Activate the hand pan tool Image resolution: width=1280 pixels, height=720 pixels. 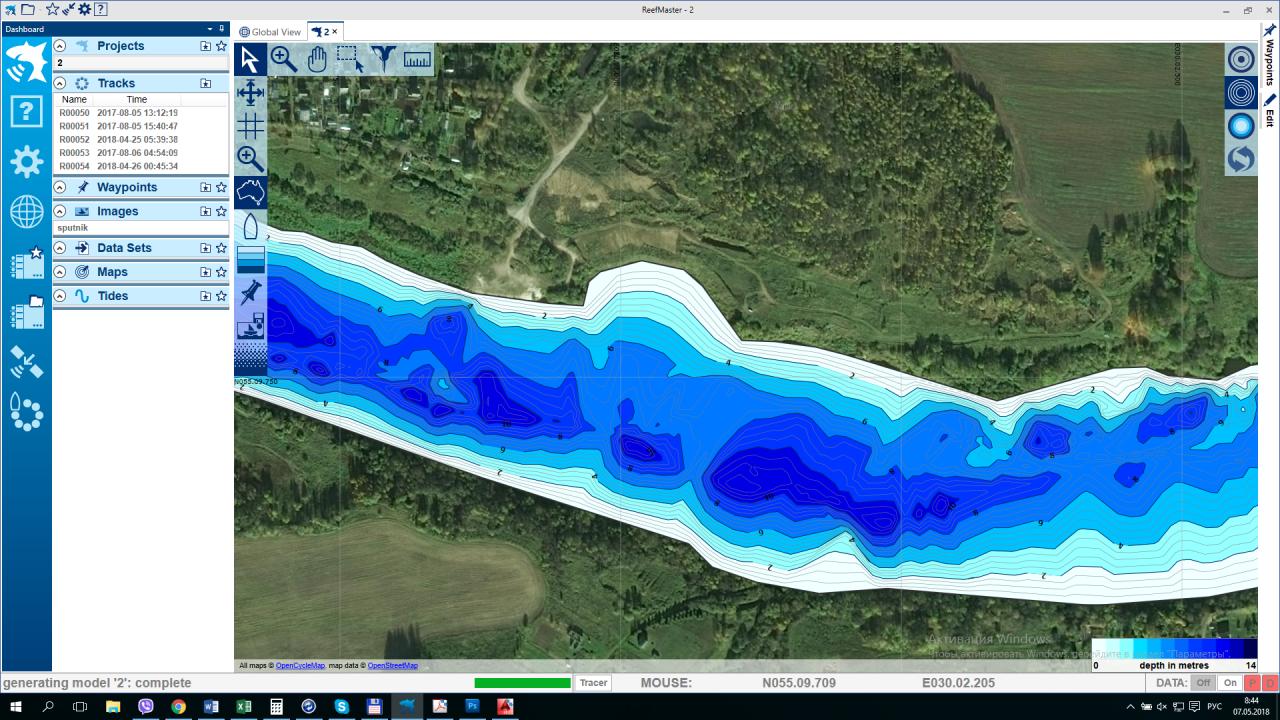click(317, 60)
